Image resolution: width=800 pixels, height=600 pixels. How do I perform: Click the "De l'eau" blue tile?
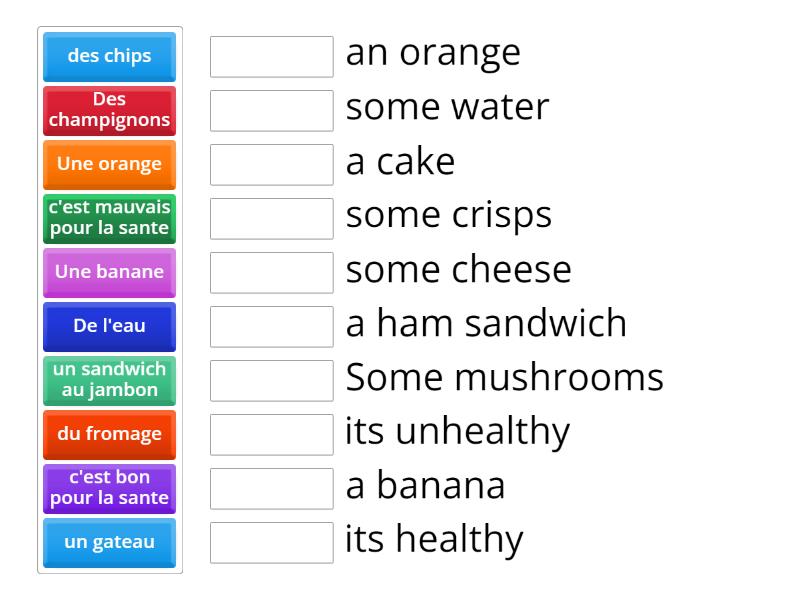point(109,326)
